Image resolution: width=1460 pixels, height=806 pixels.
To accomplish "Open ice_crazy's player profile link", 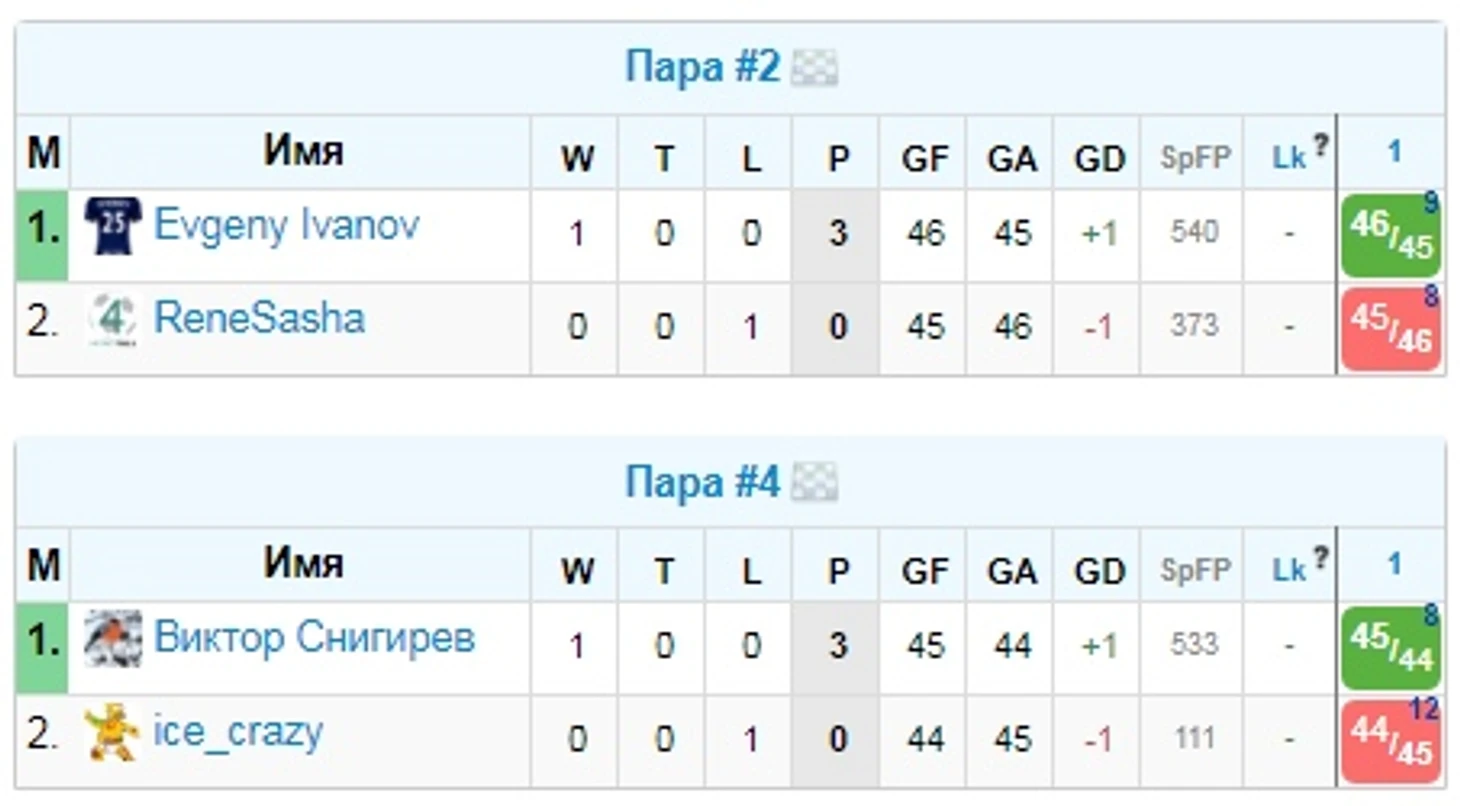I will [x=238, y=732].
